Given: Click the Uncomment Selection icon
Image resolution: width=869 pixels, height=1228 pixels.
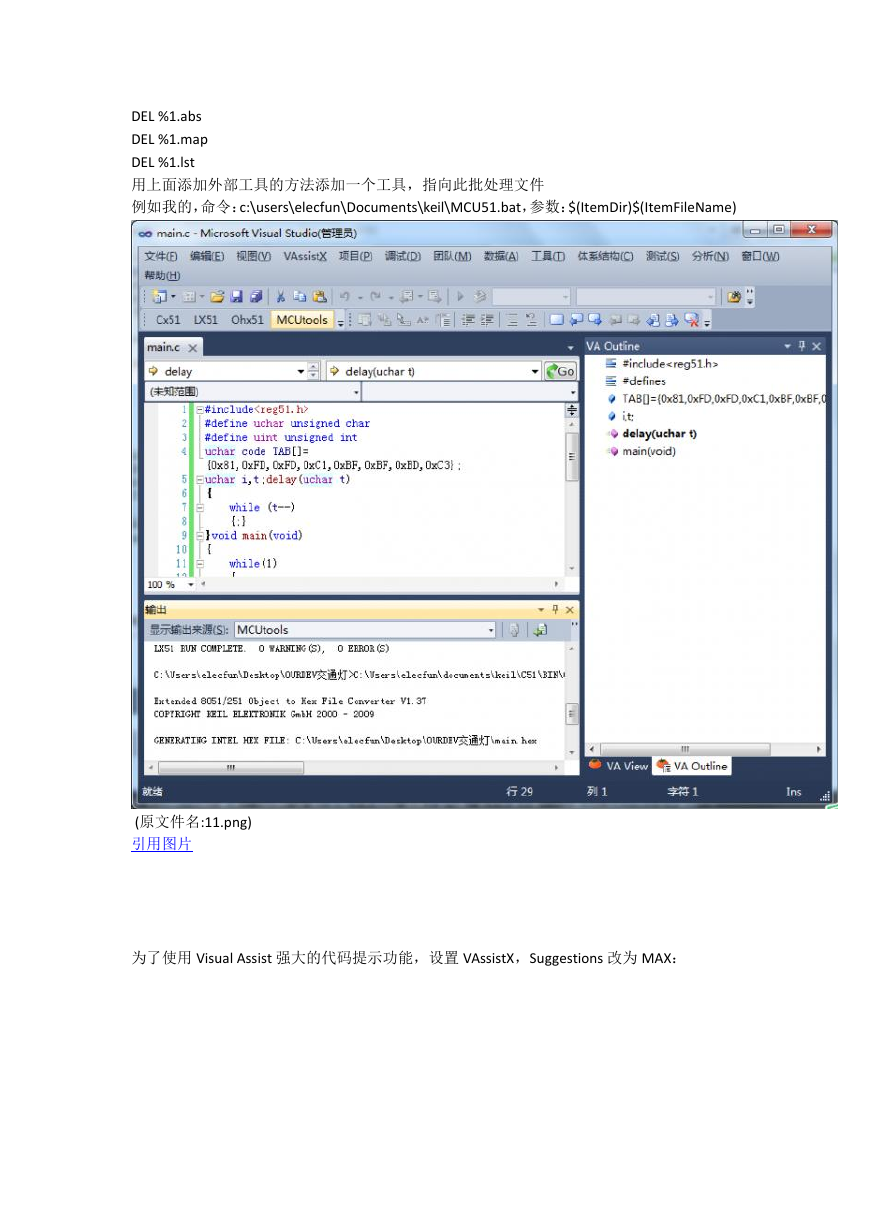Looking at the screenshot, I should tap(531, 320).
